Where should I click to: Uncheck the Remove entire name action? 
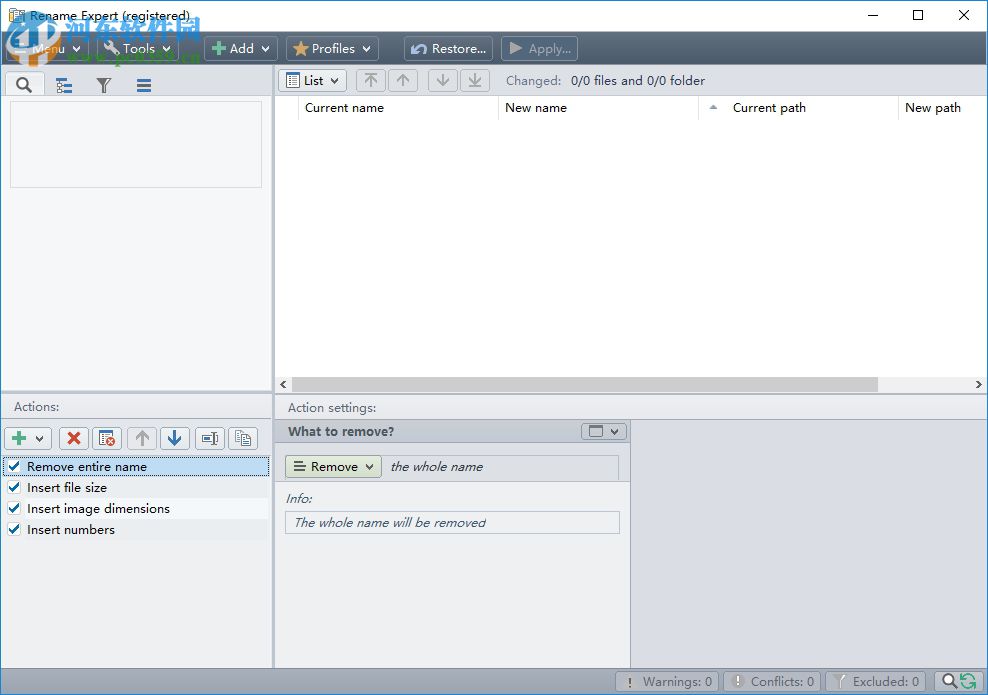tap(14, 466)
